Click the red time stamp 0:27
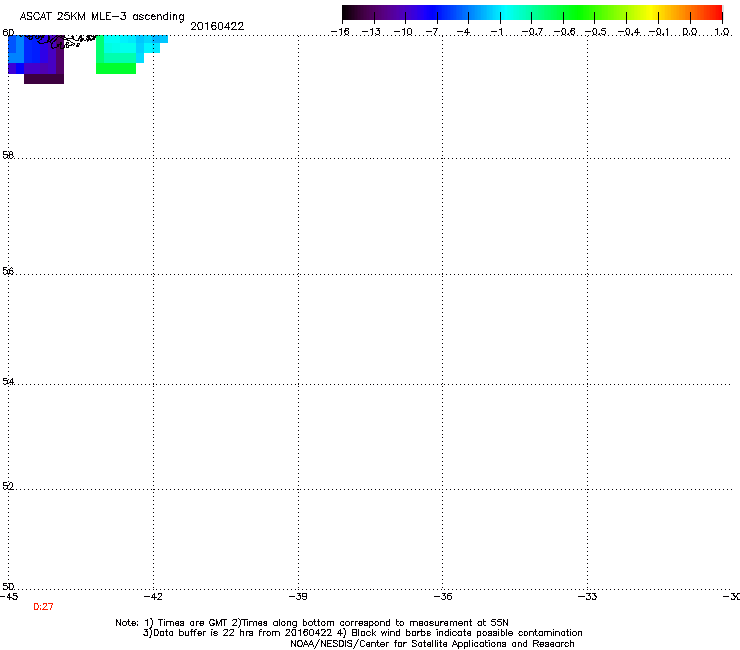Image resolution: width=740 pixels, height=650 pixels. 43,607
